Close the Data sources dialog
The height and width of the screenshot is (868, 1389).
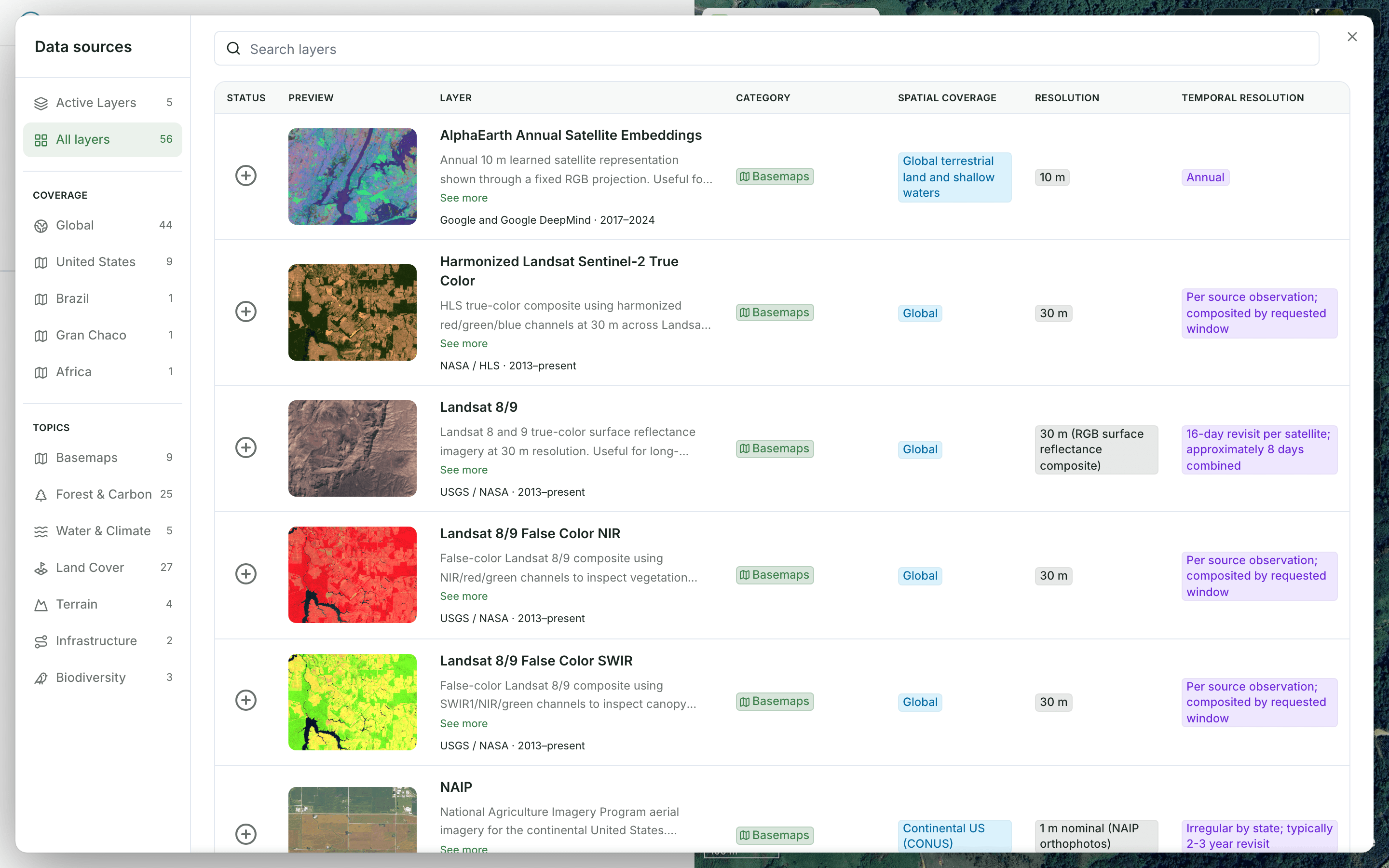coord(1352,37)
